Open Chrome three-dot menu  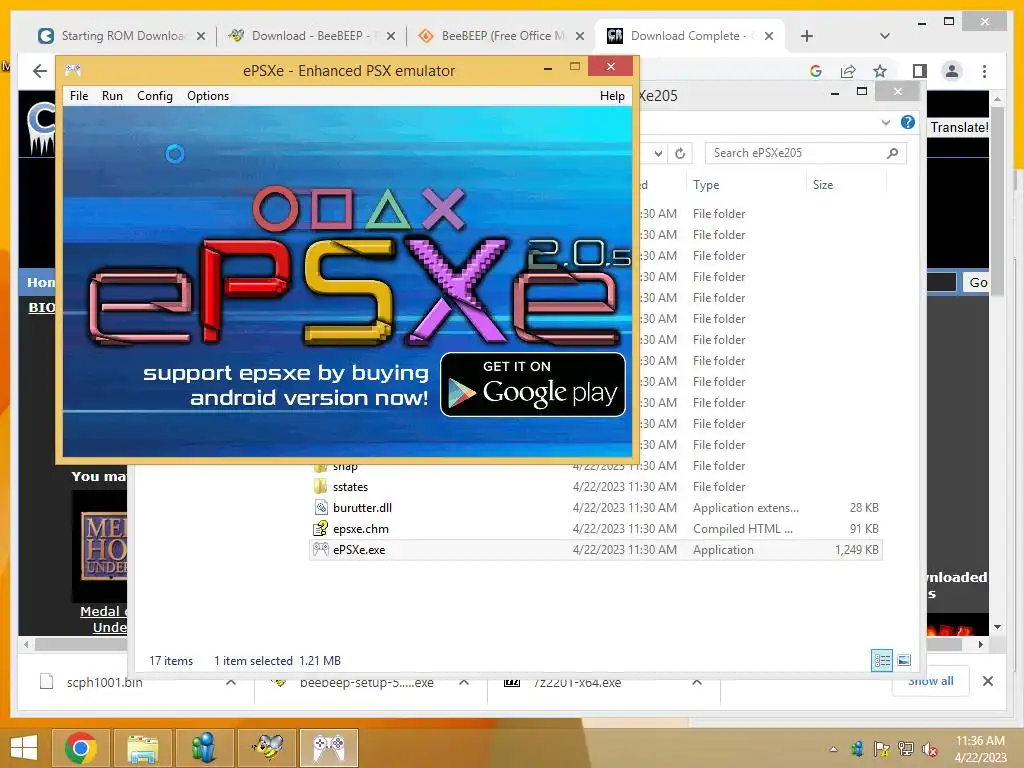[x=984, y=71]
